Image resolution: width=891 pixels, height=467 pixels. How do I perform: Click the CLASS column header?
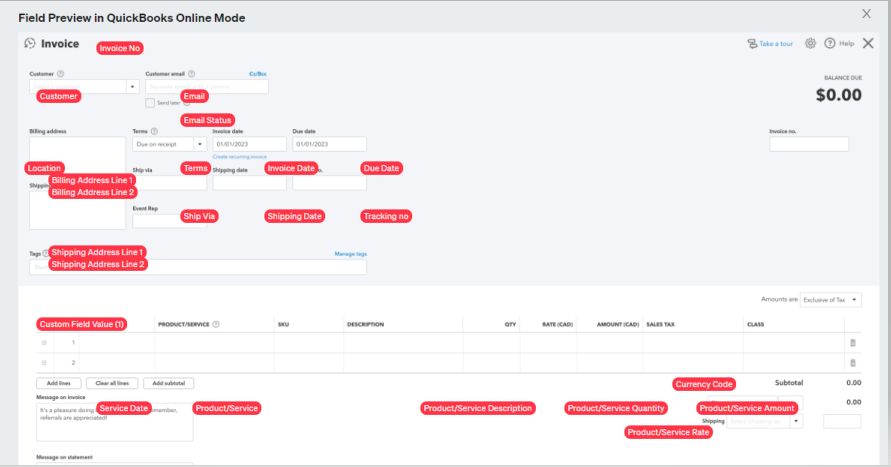tap(755, 324)
